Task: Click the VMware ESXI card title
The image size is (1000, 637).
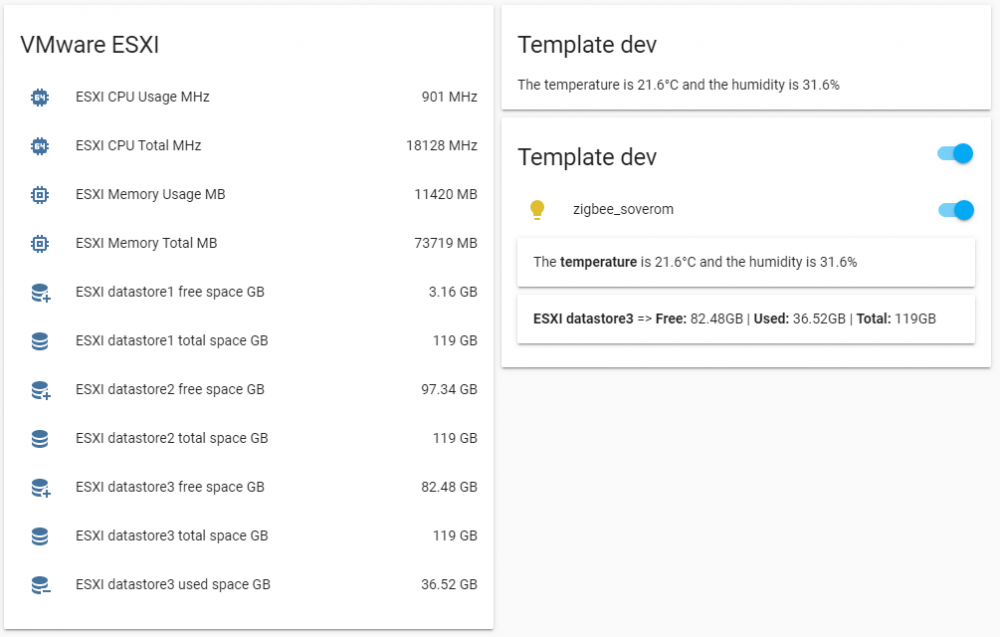Action: 90,45
